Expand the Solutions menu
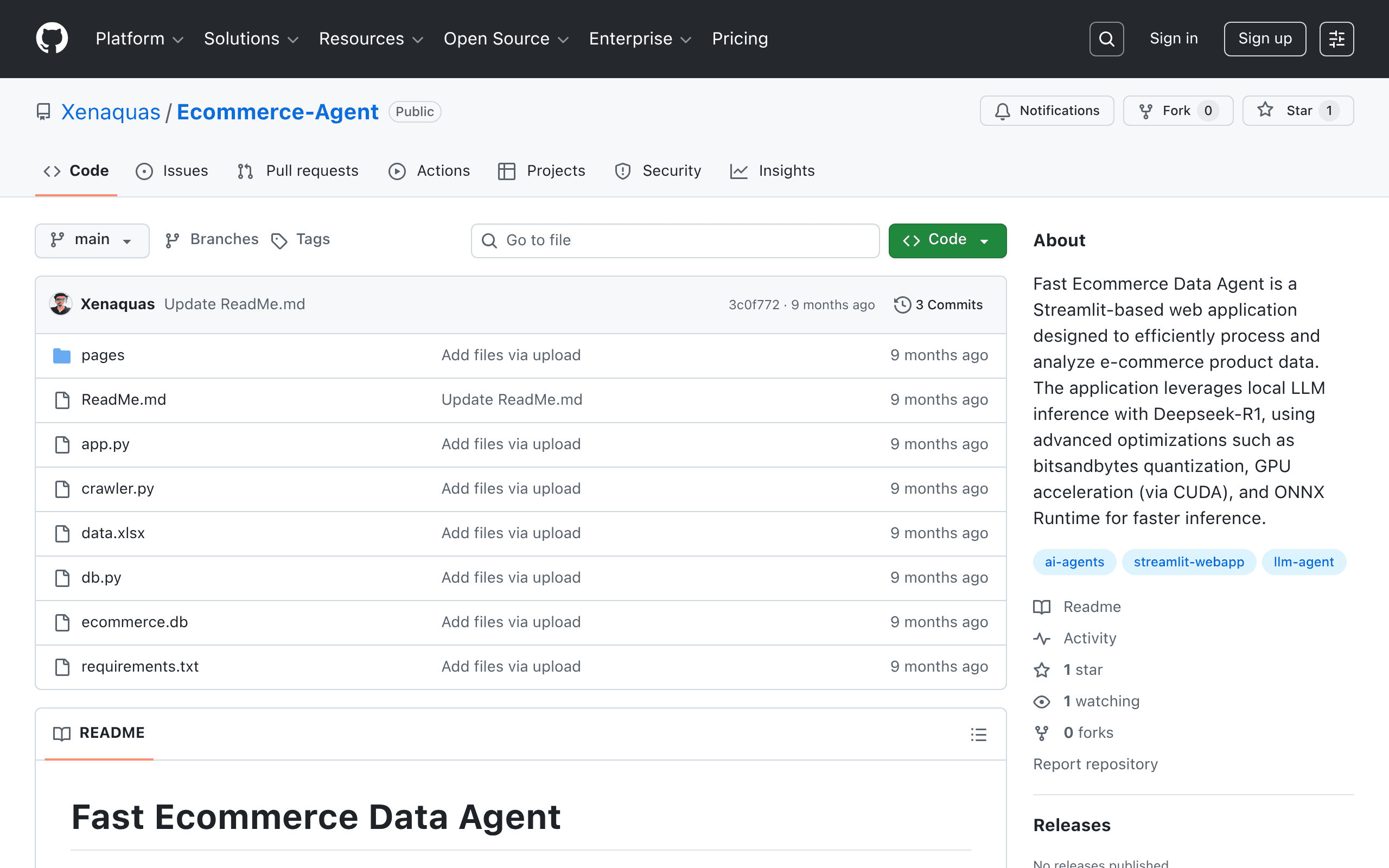Screen dimensions: 1389x868 (251, 39)
